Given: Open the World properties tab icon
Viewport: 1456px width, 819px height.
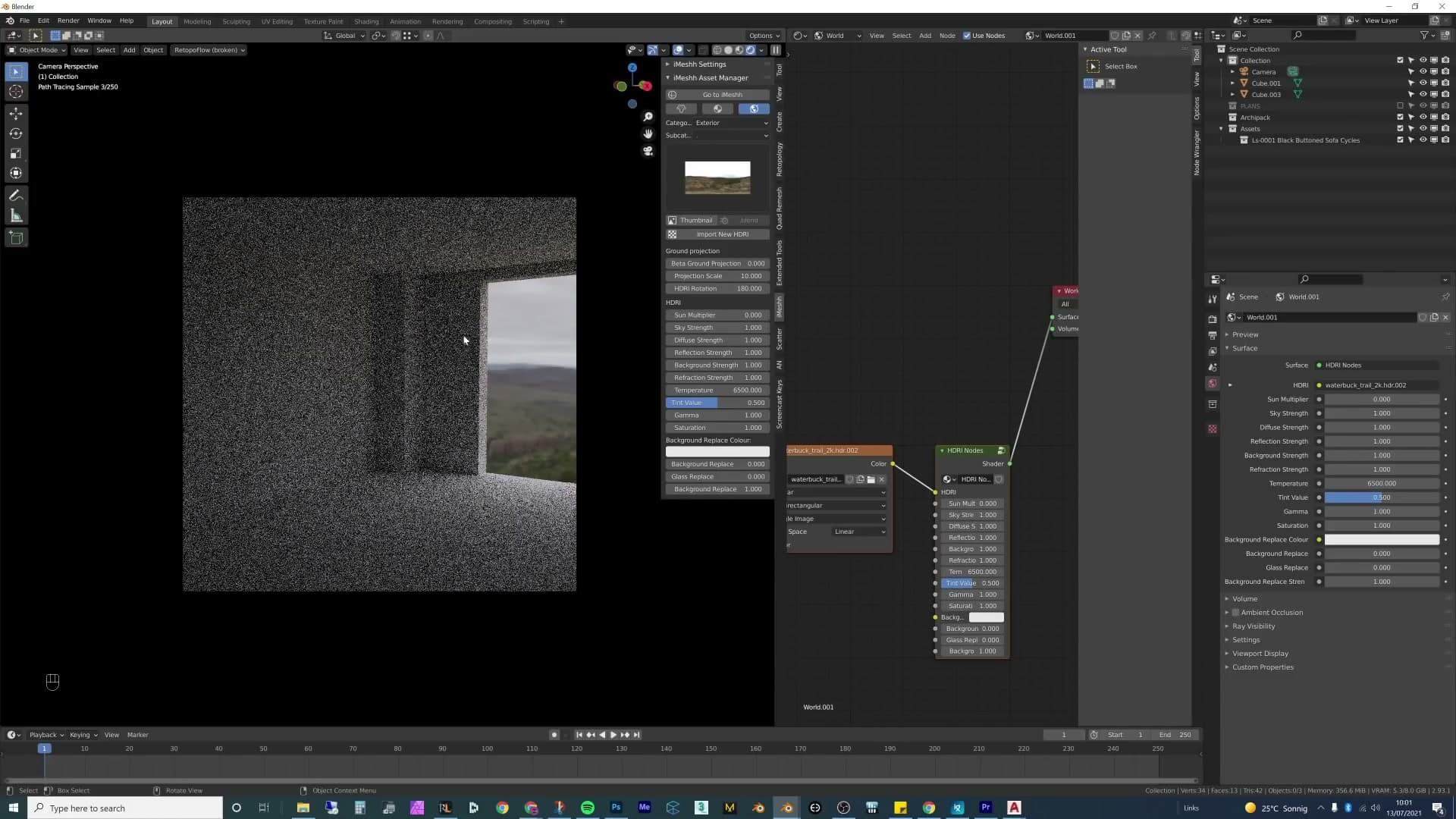Looking at the screenshot, I should [x=1213, y=384].
